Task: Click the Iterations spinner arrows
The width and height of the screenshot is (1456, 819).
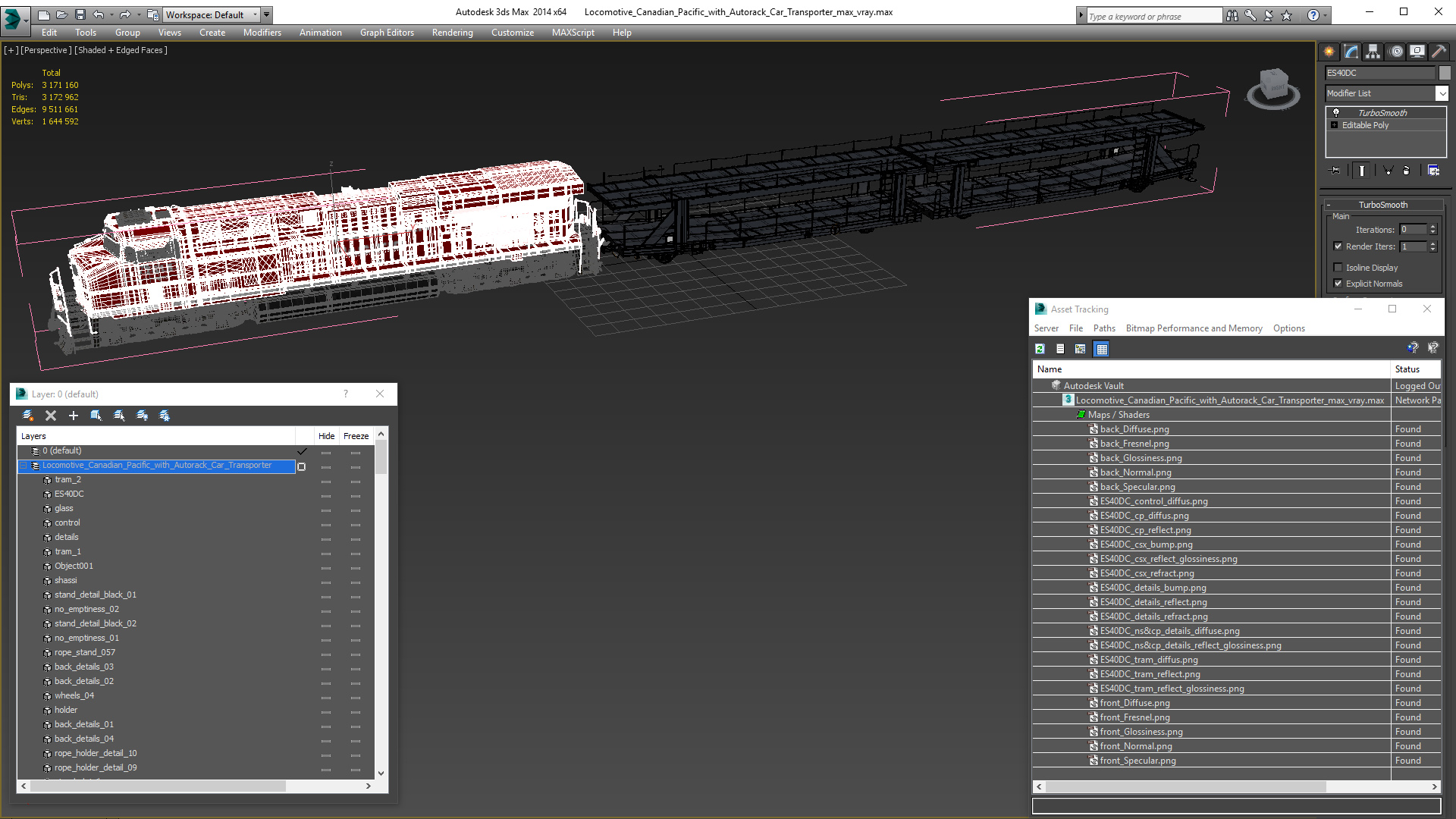Action: click(x=1432, y=229)
